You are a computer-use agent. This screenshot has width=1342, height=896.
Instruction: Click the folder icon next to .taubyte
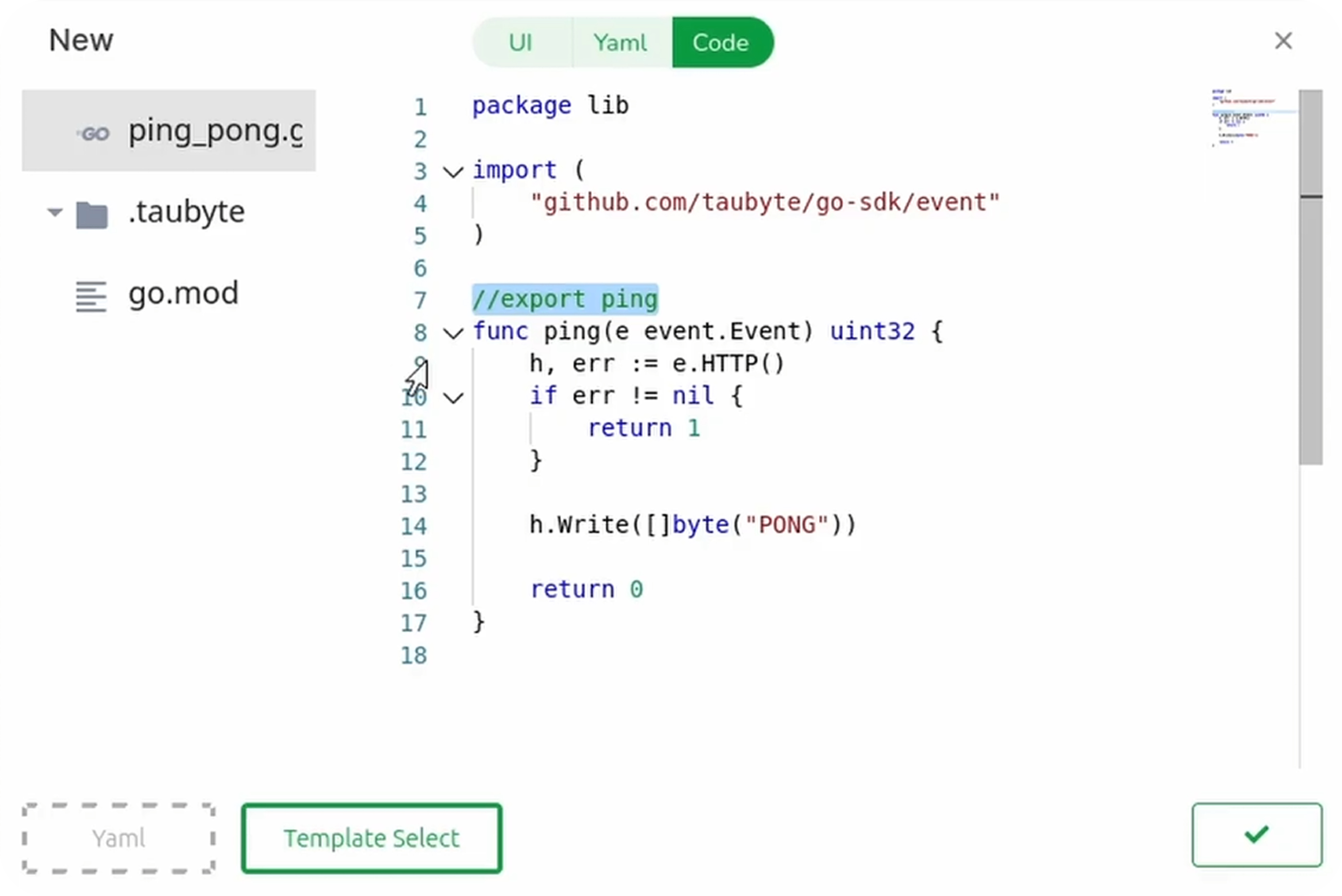pyautogui.click(x=91, y=214)
